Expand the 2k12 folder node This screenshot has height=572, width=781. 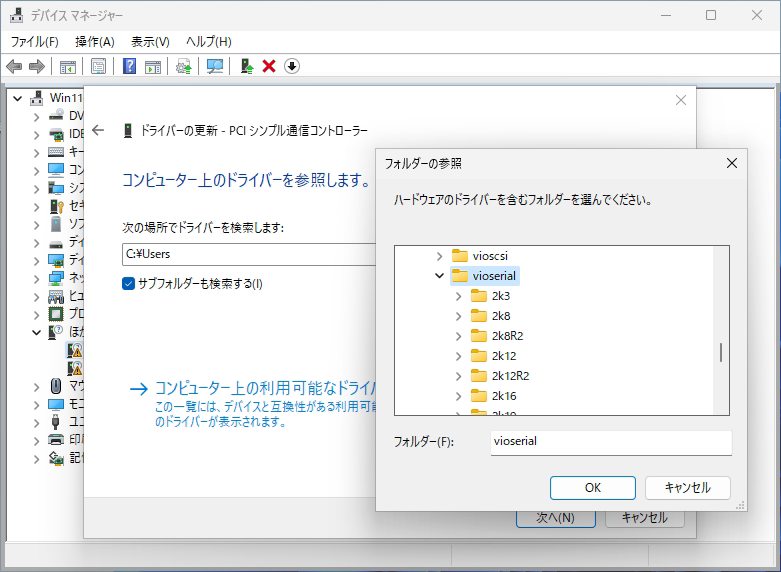(459, 356)
